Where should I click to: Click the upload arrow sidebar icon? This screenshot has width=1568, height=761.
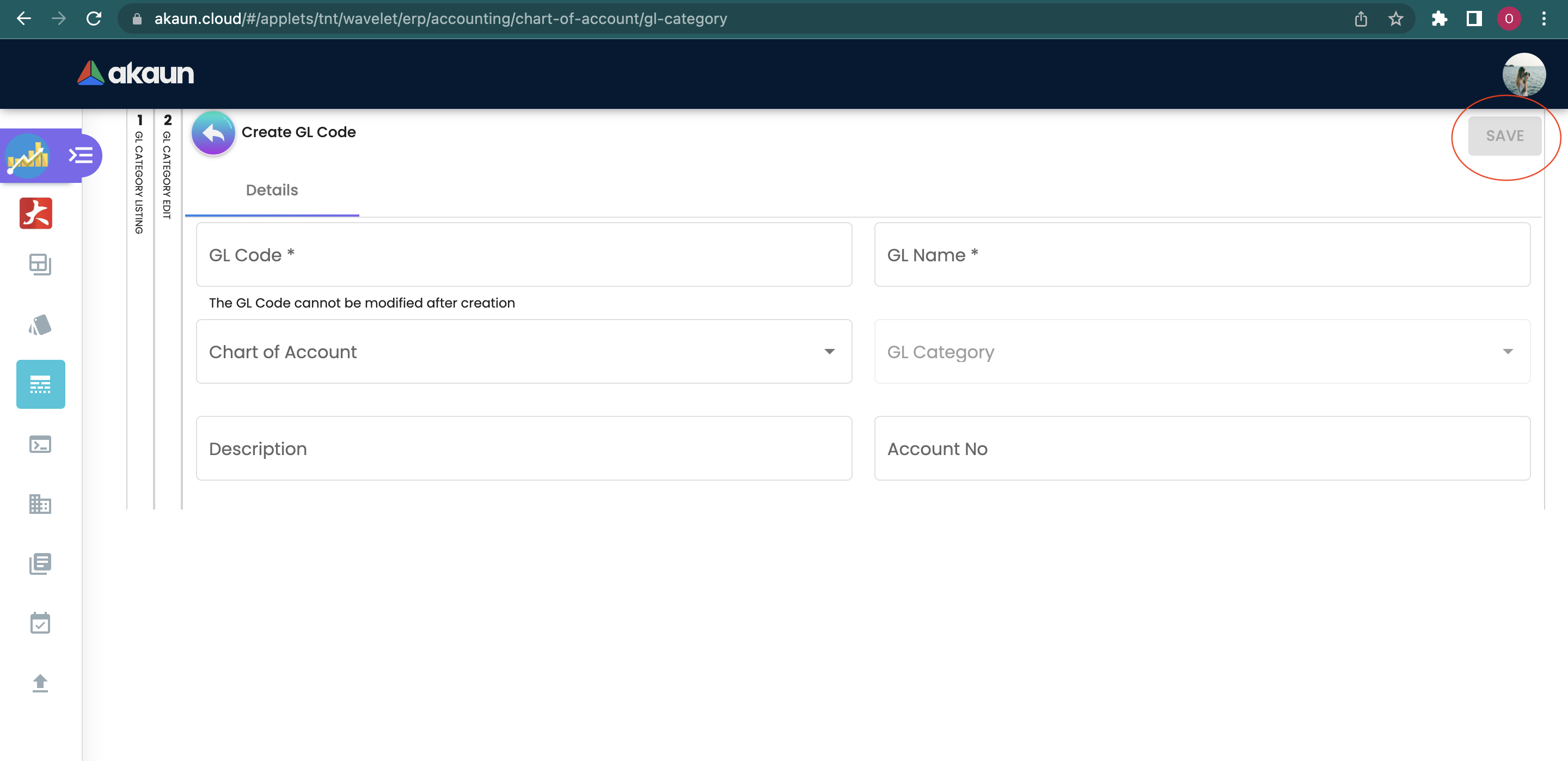[x=40, y=683]
